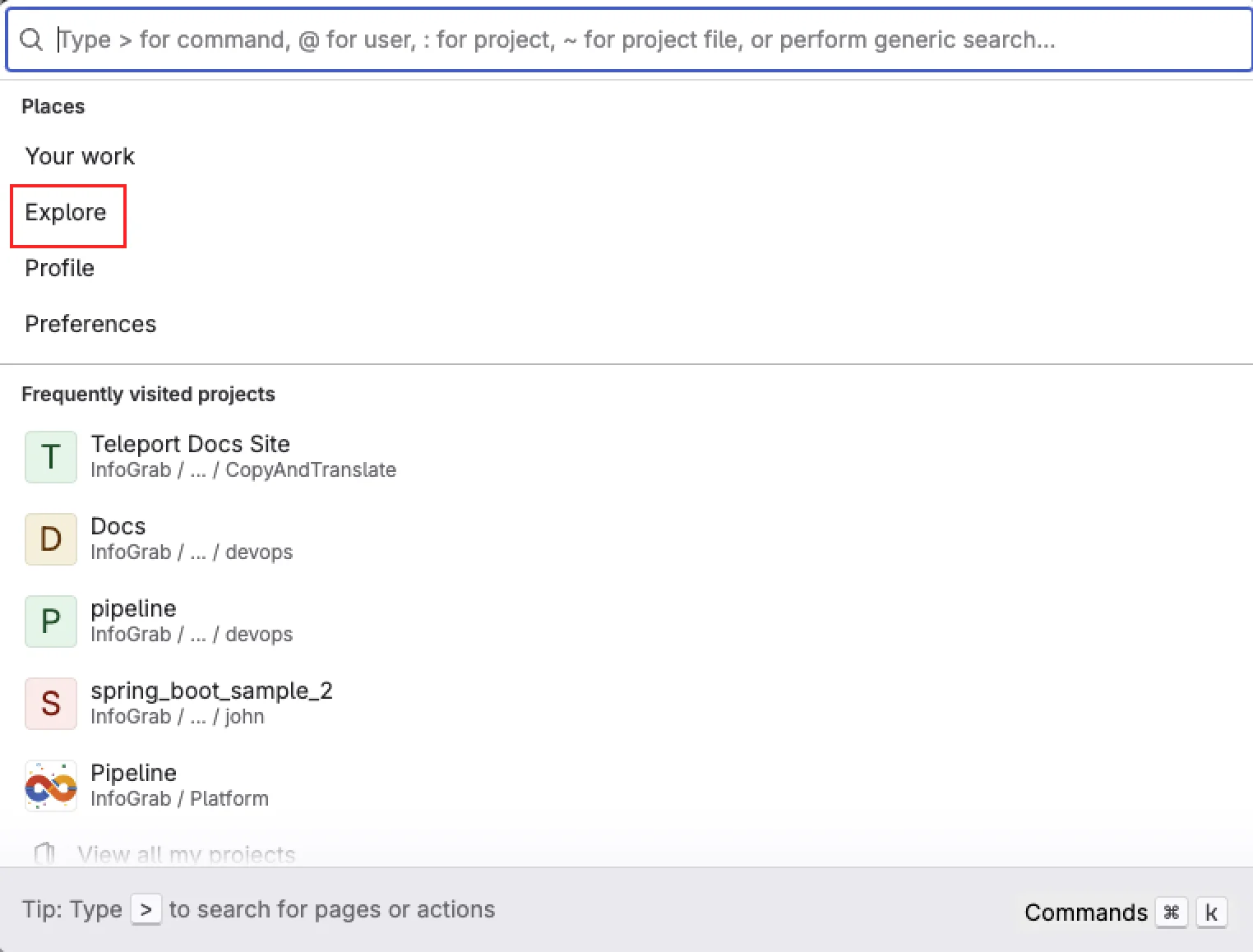Open the Pipeline project under InfoGrab / Platform
The width and height of the screenshot is (1253, 952).
[133, 774]
